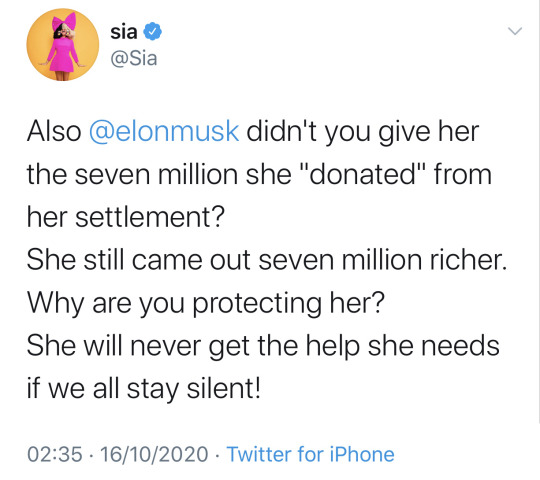Click the word "Also" starting the tweet
Image resolution: width=540 pixels, height=480 pixels.
click(54, 131)
